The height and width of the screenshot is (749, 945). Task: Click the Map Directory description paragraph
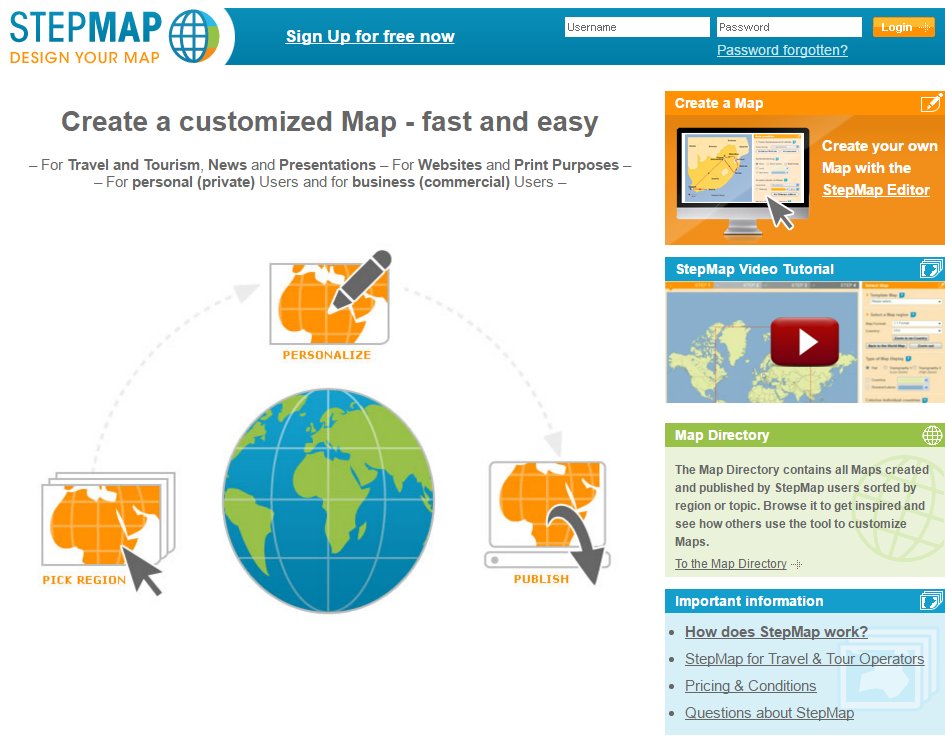802,505
